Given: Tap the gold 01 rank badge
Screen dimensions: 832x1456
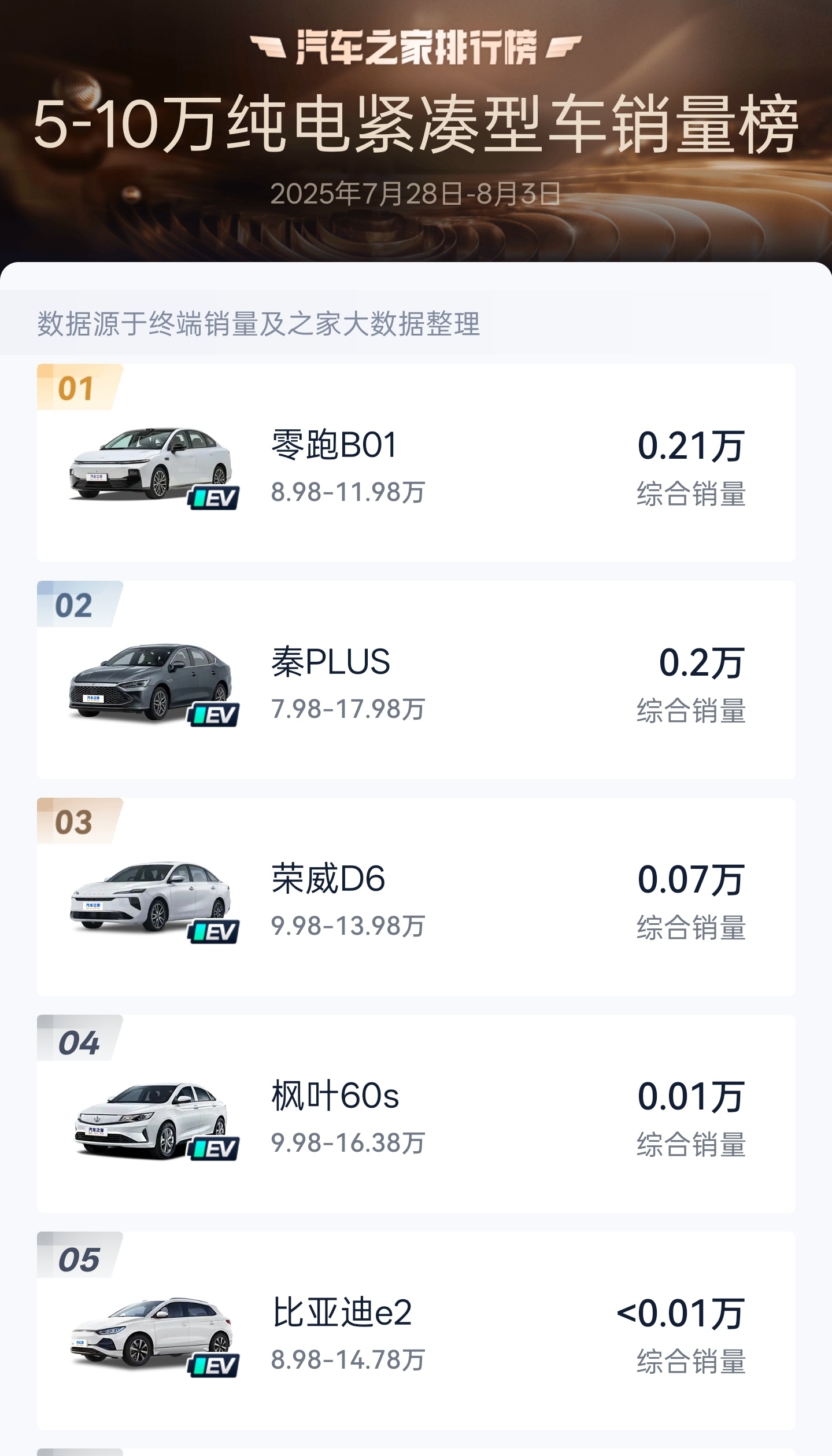Looking at the screenshot, I should click(80, 387).
